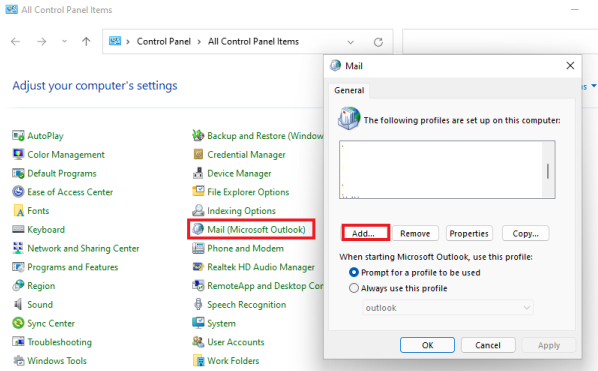Open Backup and Restore icon
This screenshot has height=371, width=598.
[x=198, y=135]
